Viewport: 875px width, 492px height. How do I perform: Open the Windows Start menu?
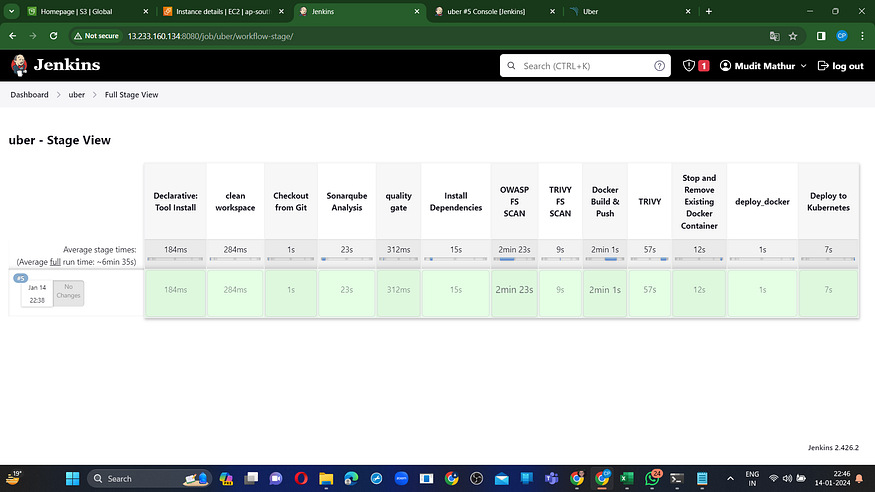coord(73,479)
